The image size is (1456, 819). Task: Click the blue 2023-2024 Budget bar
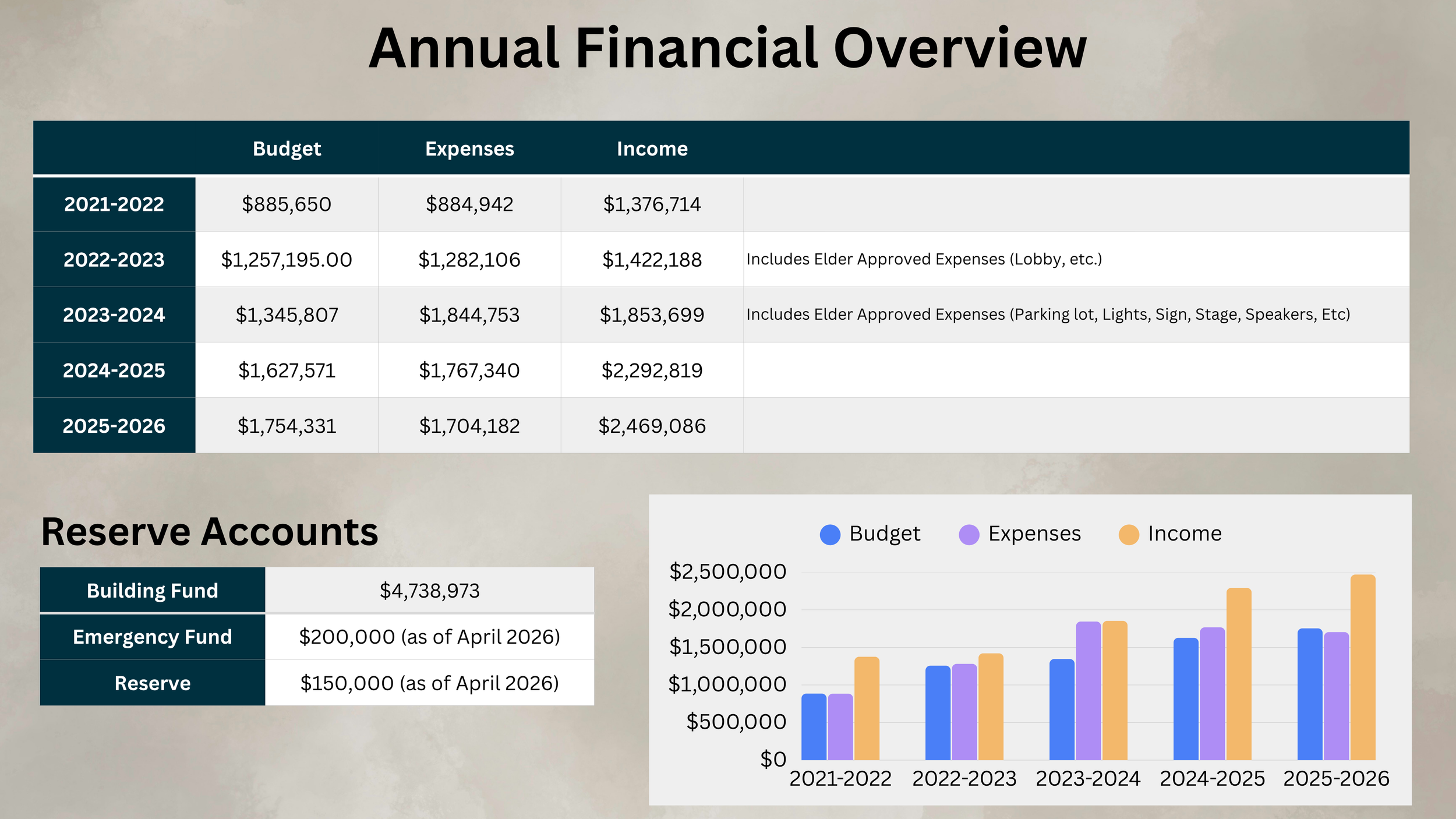click(x=1062, y=709)
